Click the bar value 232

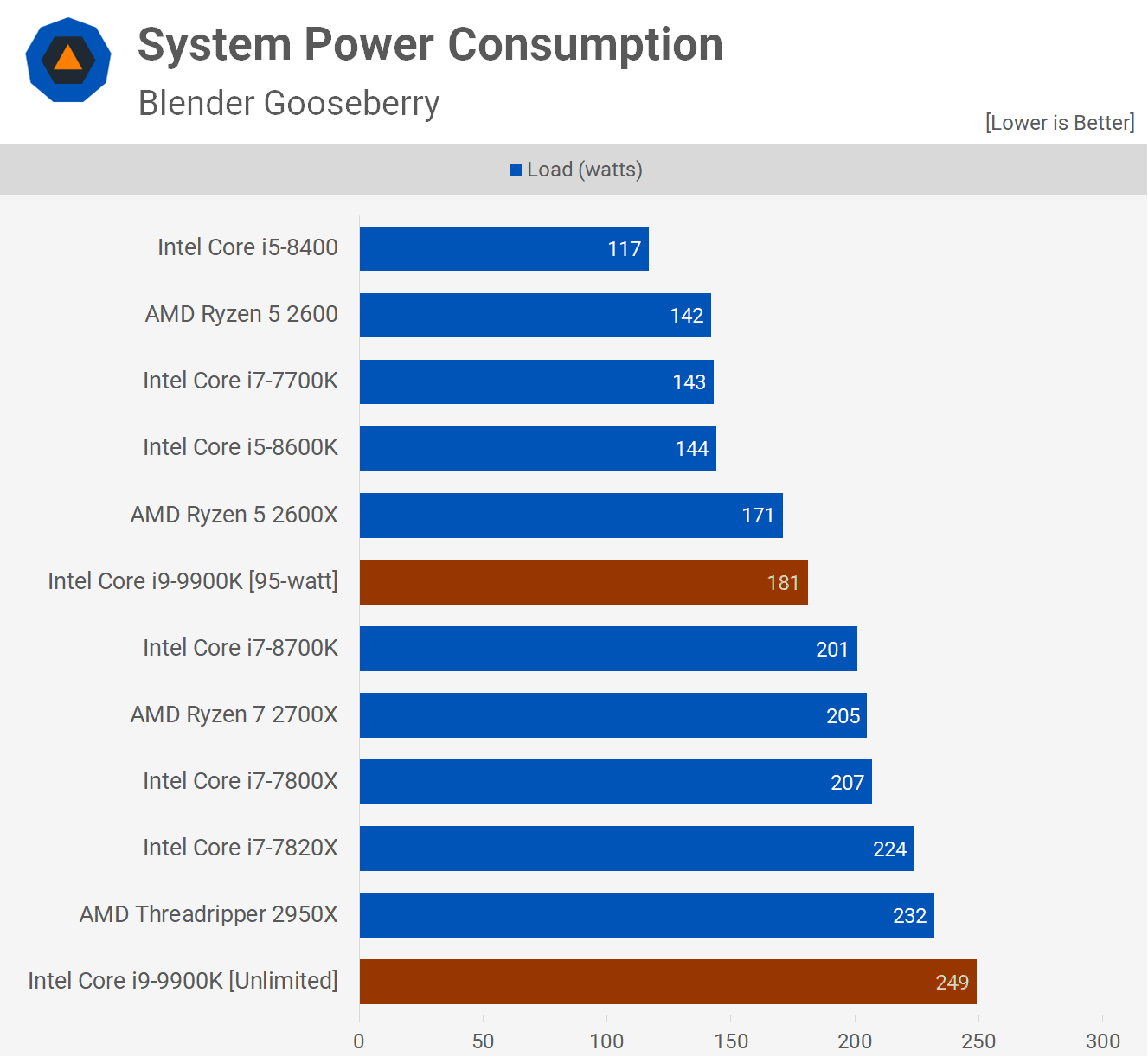click(910, 916)
